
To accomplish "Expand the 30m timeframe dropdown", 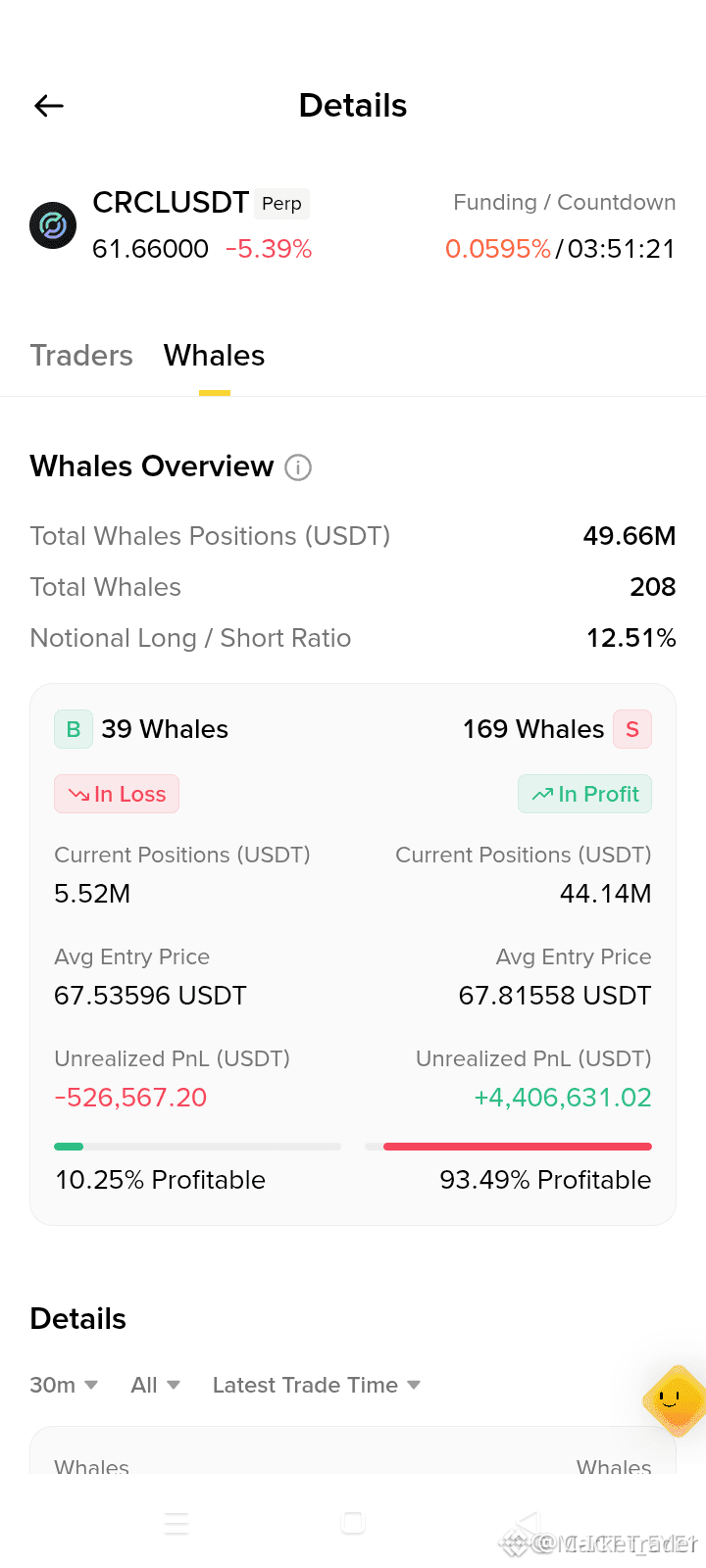I will 64,1385.
